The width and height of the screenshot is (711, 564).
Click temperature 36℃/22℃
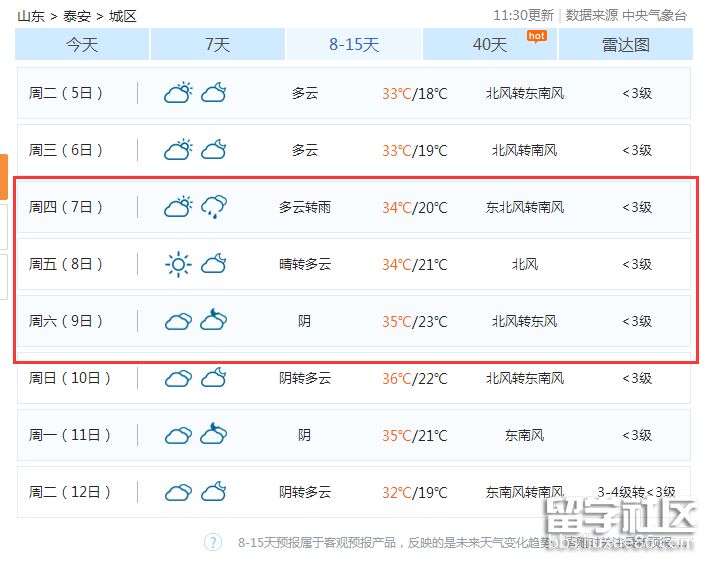point(414,379)
